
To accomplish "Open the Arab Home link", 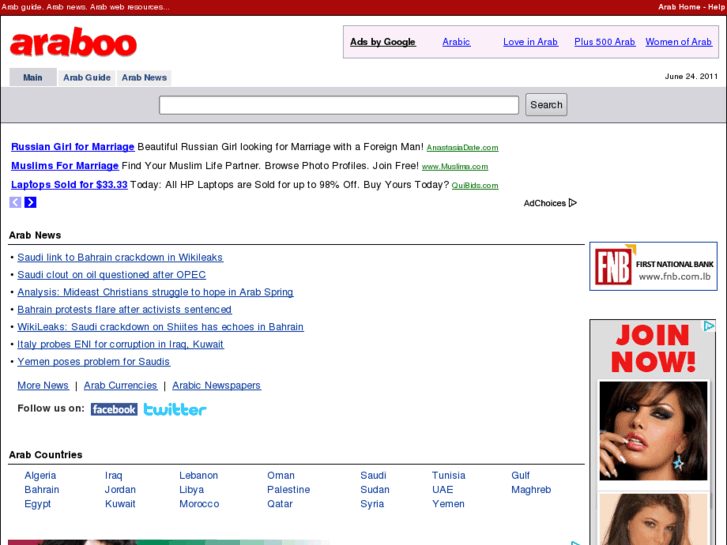I will (x=679, y=7).
